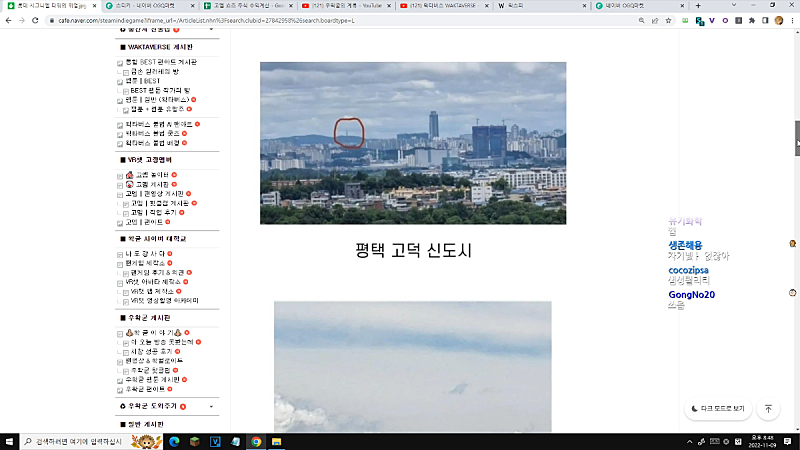The height and width of the screenshot is (450, 800).
Task: Collapse the VR챗 고정멤버 section header
Action: 162,159
